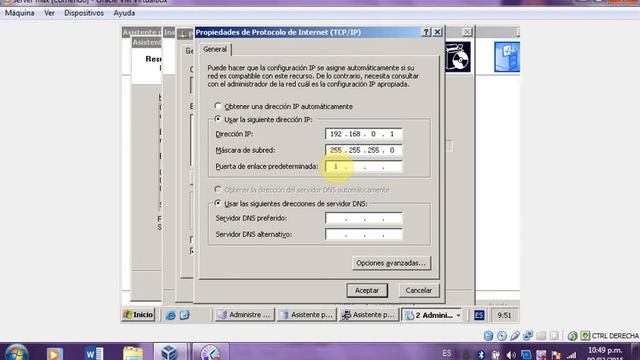Viewport: 640px width, 360px height.
Task: Click the Aceptar button
Action: pos(367,290)
